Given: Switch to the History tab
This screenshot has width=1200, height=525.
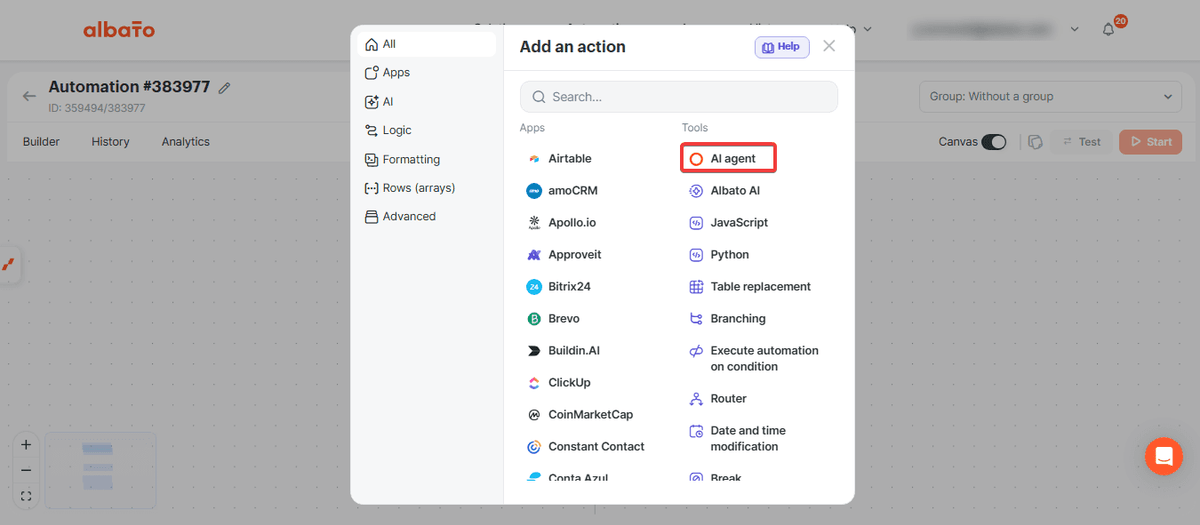Looking at the screenshot, I should [110, 142].
